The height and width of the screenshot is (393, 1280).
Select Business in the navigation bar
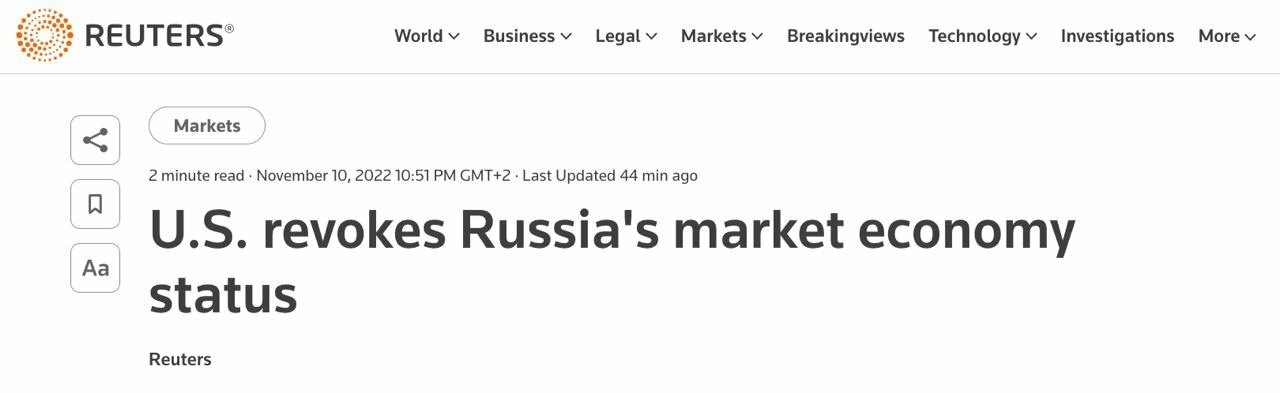(x=519, y=36)
